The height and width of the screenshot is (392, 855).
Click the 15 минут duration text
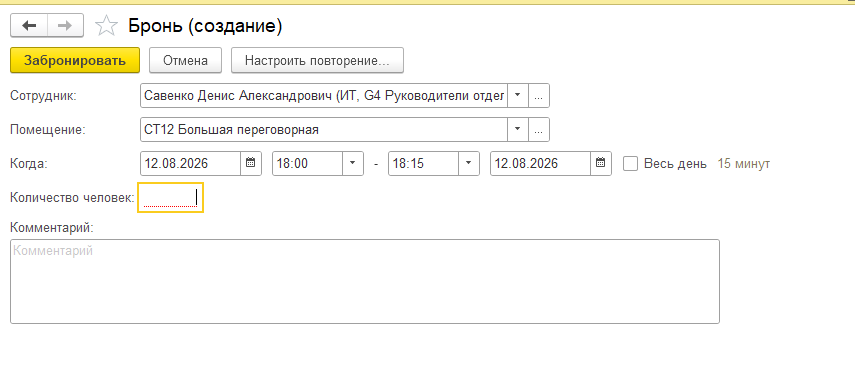pos(743,164)
